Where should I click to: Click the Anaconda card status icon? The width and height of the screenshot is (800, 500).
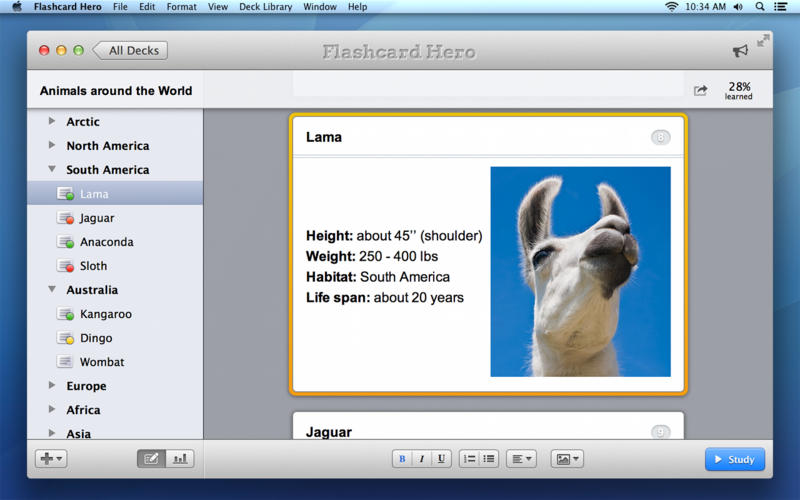pyautogui.click(x=65, y=242)
